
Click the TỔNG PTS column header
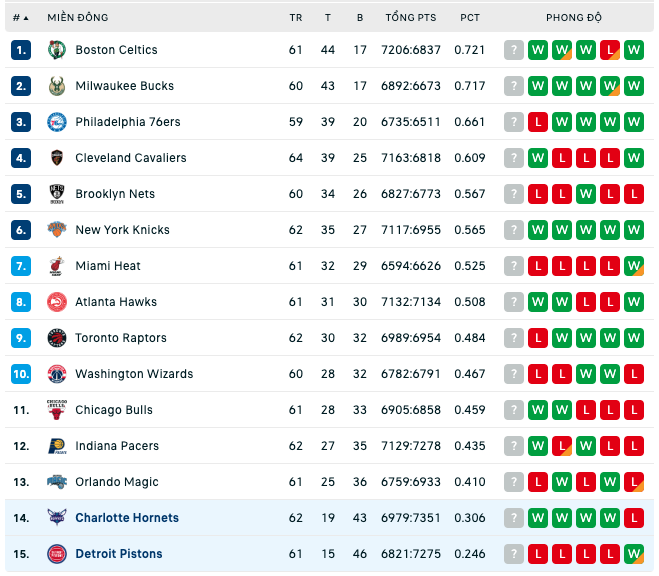pyautogui.click(x=411, y=18)
